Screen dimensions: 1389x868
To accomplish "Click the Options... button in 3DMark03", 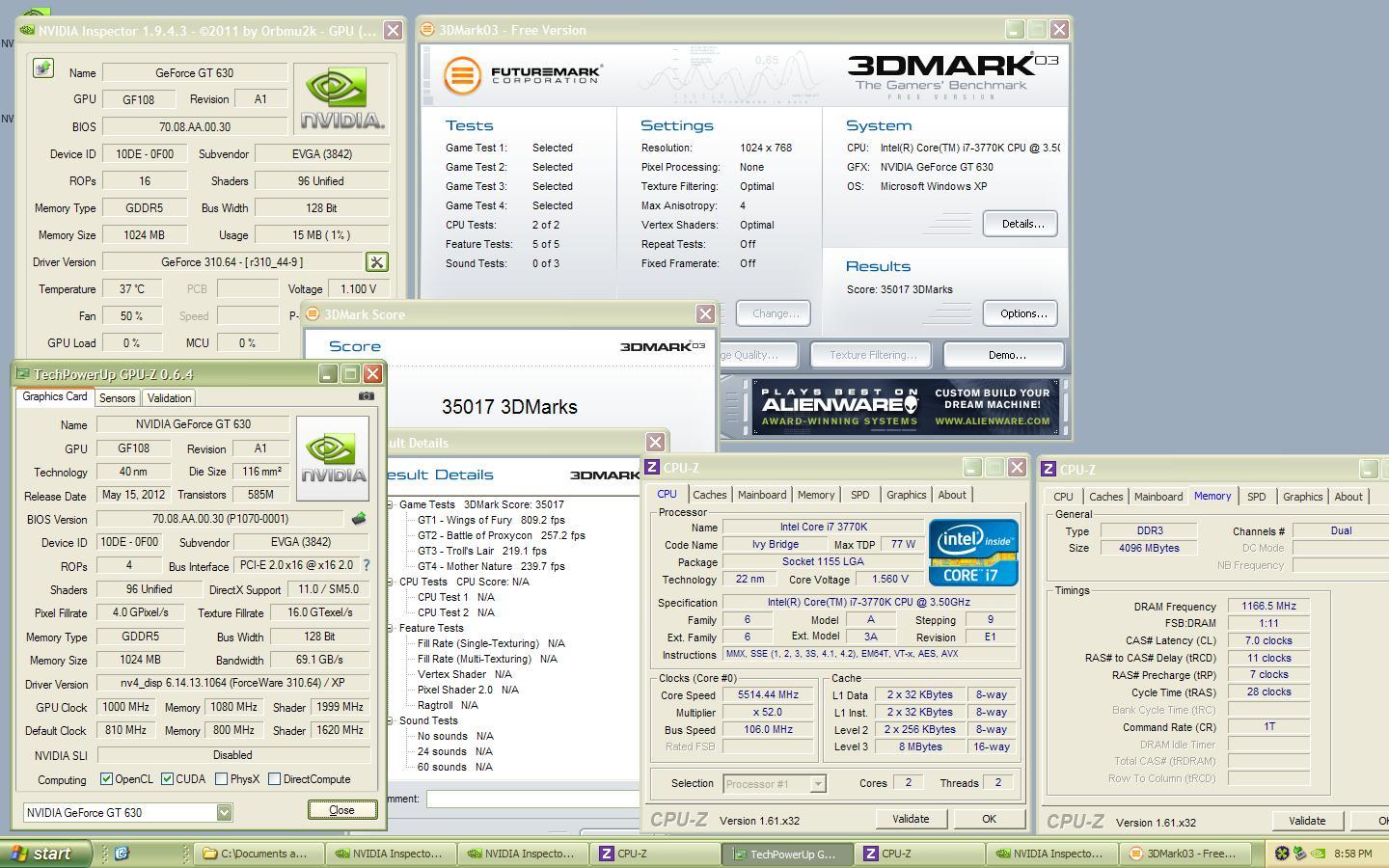I will tap(1021, 313).
